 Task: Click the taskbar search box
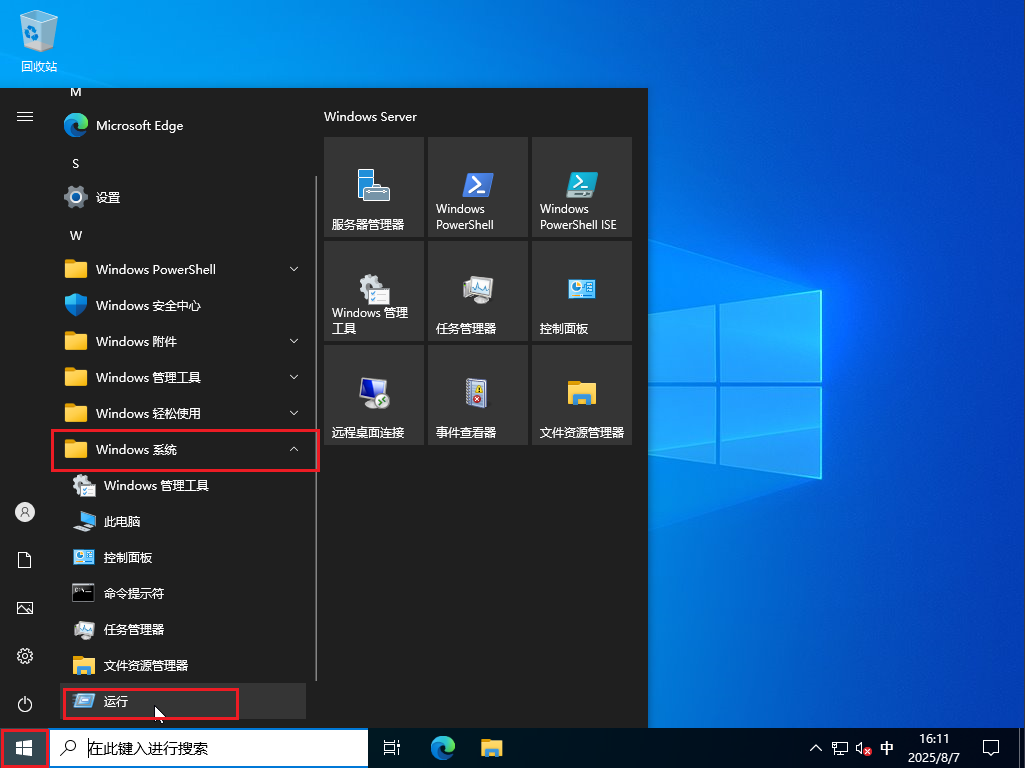pyautogui.click(x=209, y=748)
